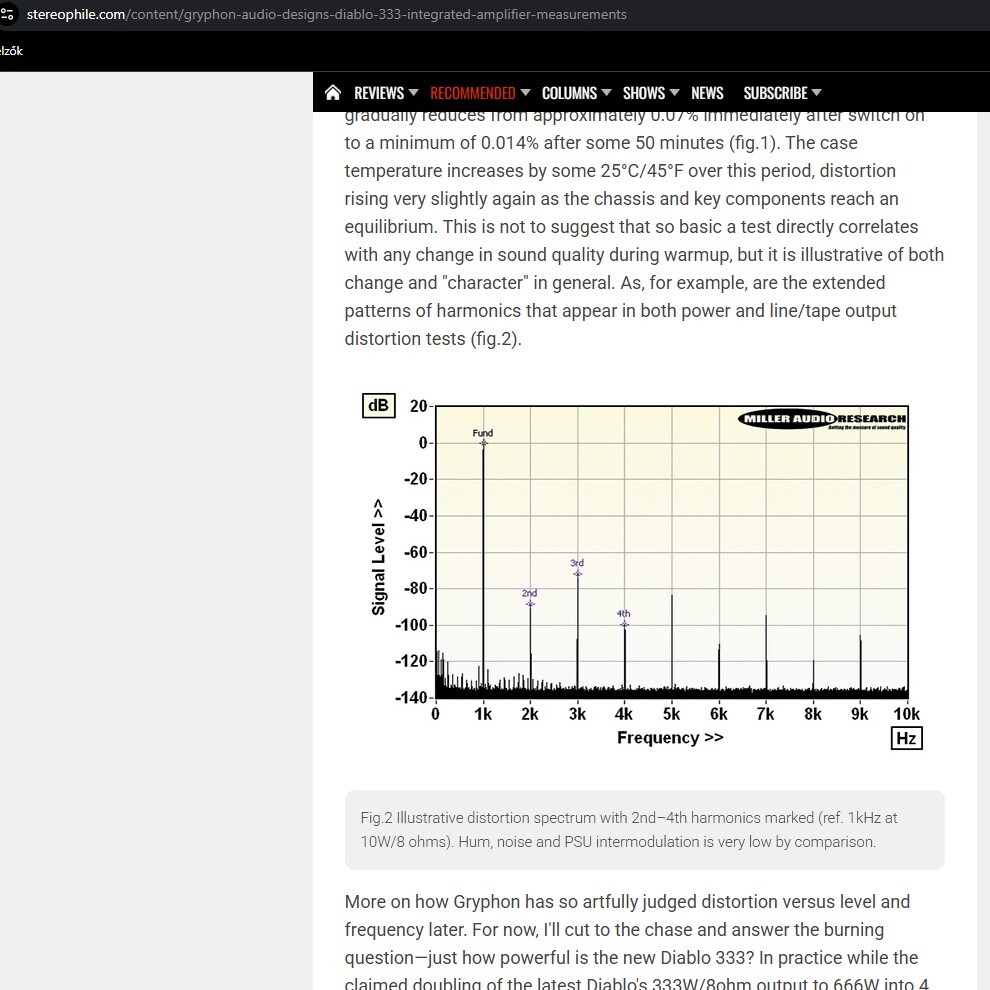Open the Shows menu
Image resolution: width=990 pixels, height=990 pixels.
click(643, 93)
